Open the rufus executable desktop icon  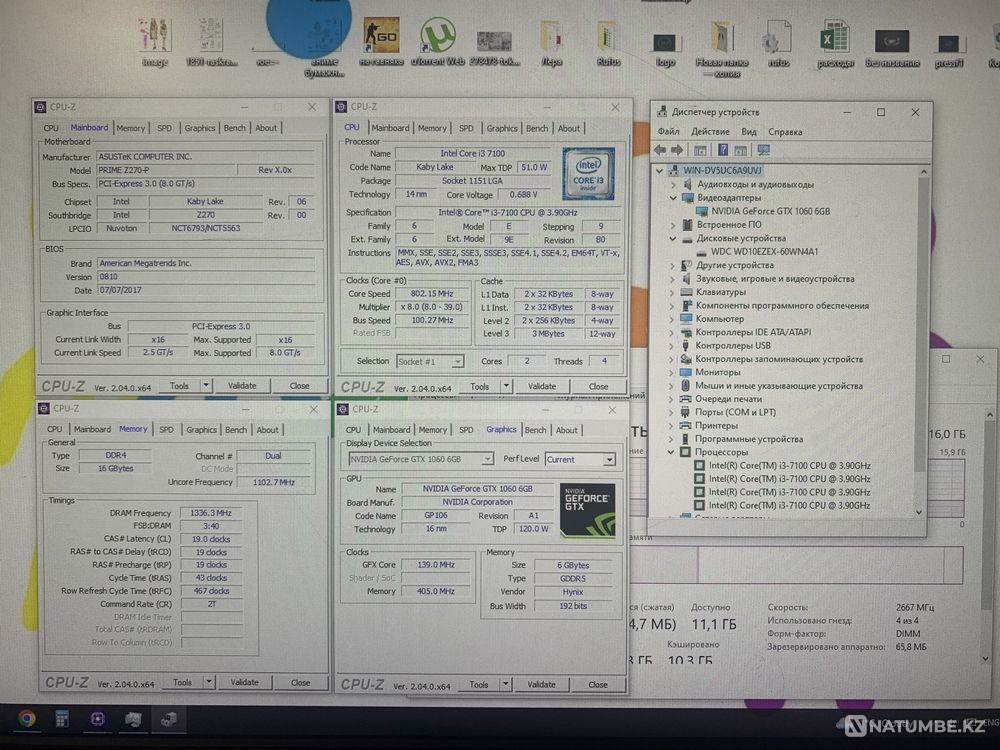[x=777, y=42]
